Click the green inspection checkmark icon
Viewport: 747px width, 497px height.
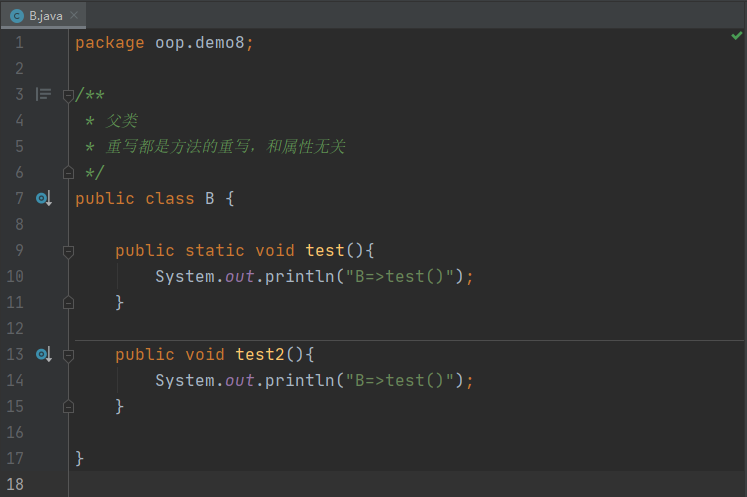click(x=737, y=35)
